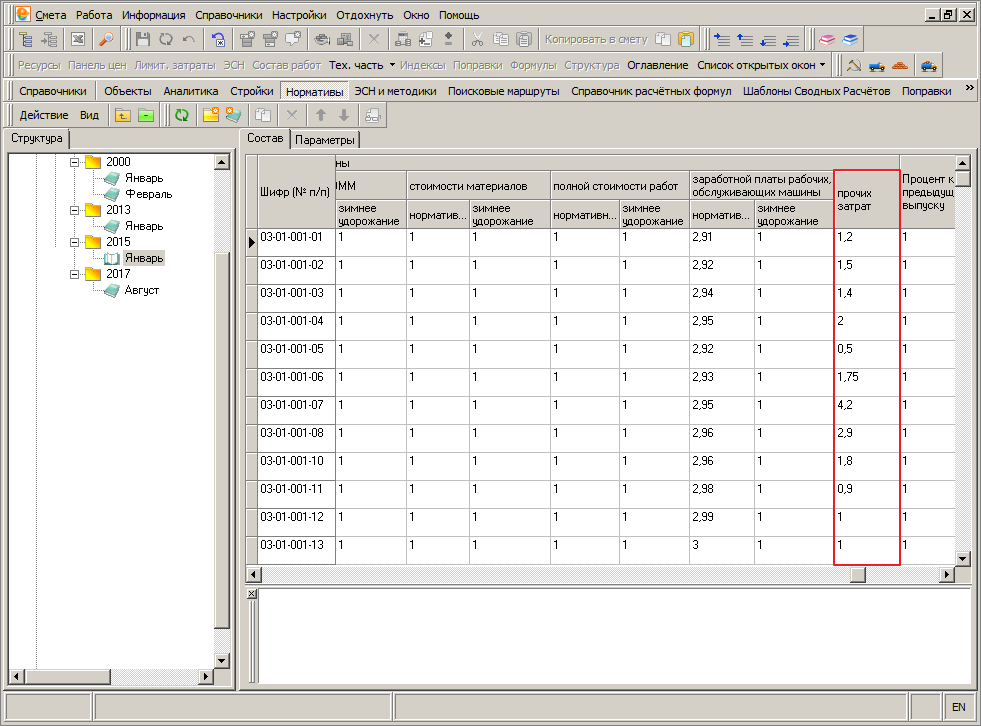Viewport: 981px width, 726px height.
Task: Open the Тех. часть dropdown arrow
Action: tap(392, 65)
